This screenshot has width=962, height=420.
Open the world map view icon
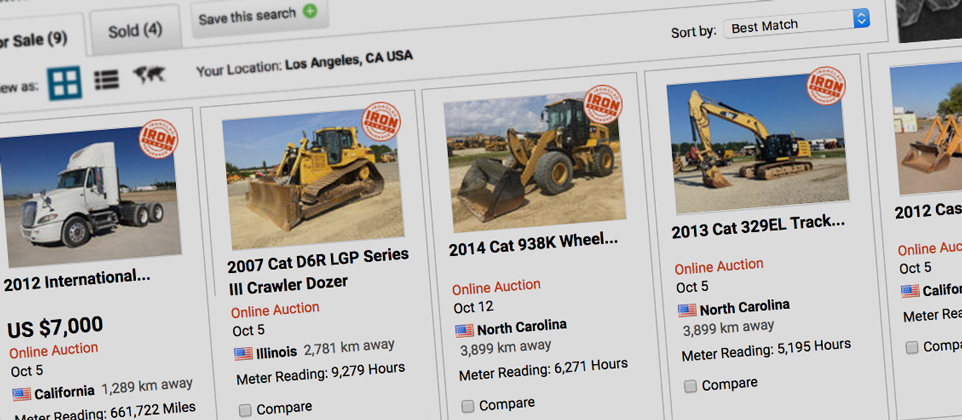pos(149,75)
